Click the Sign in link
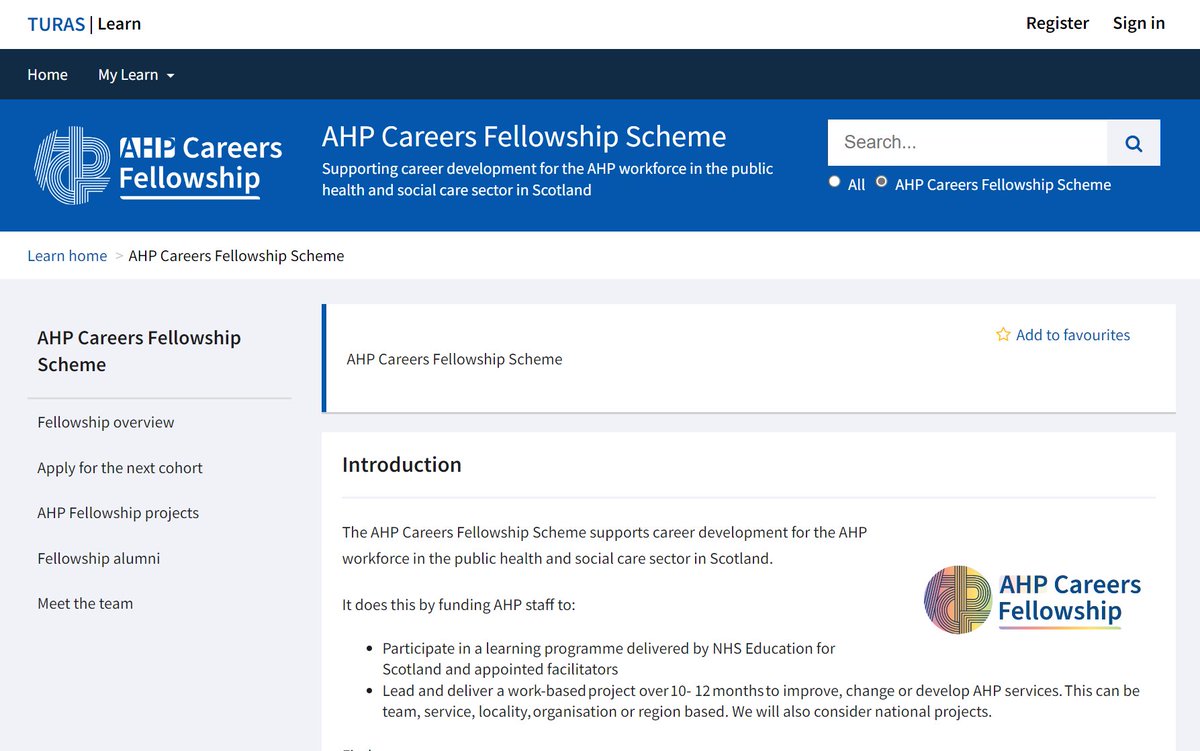The image size is (1200, 751). 1139,23
